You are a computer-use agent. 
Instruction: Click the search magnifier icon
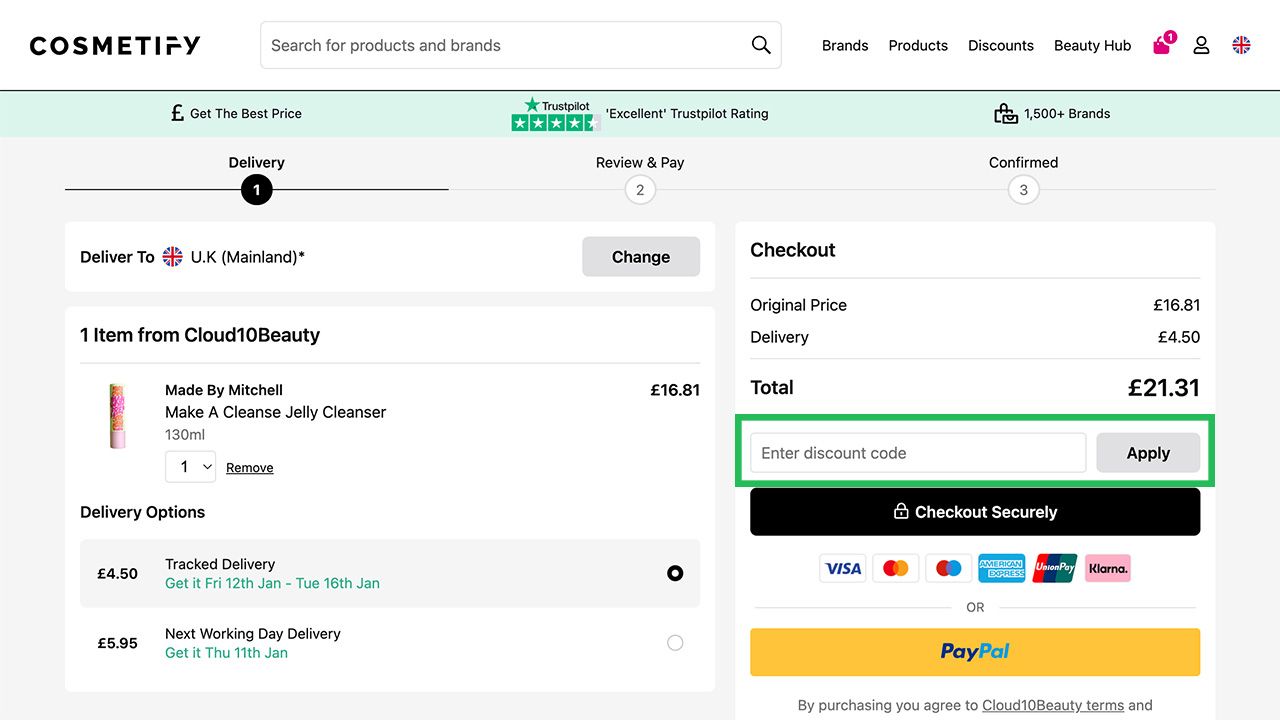coord(761,45)
